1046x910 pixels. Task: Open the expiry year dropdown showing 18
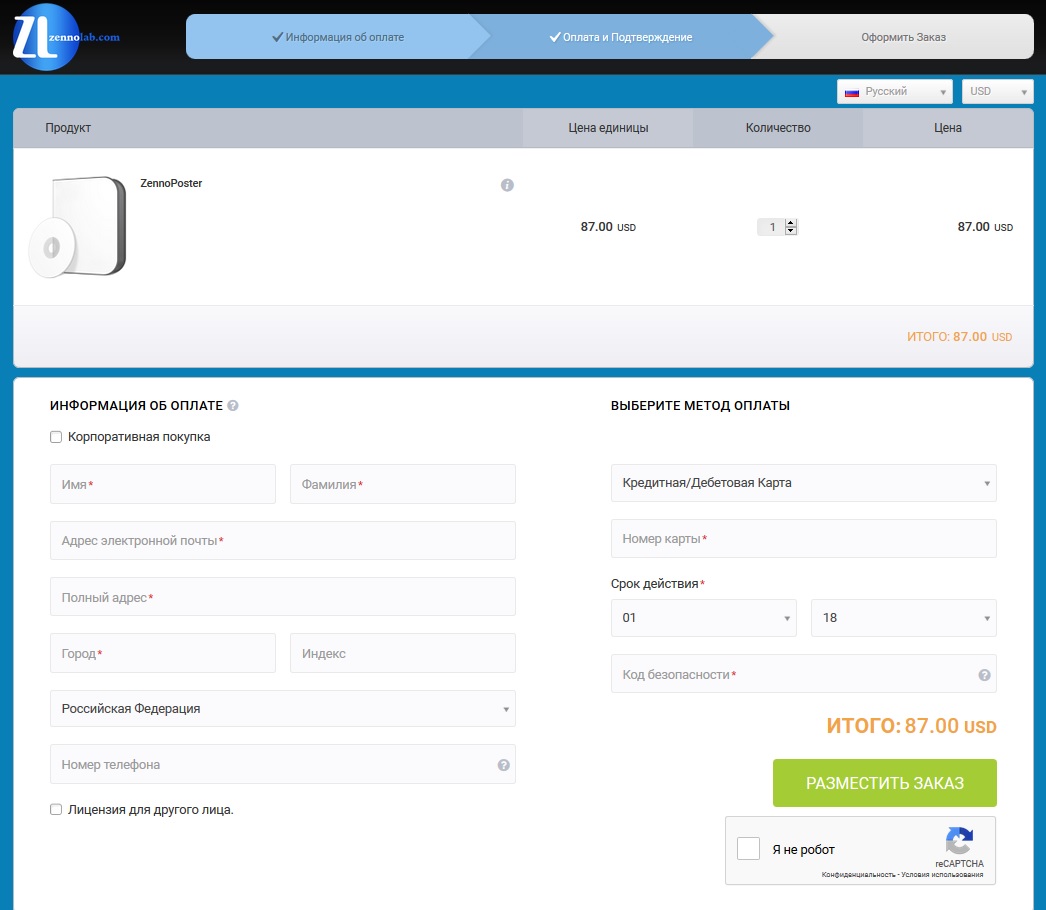click(x=904, y=618)
